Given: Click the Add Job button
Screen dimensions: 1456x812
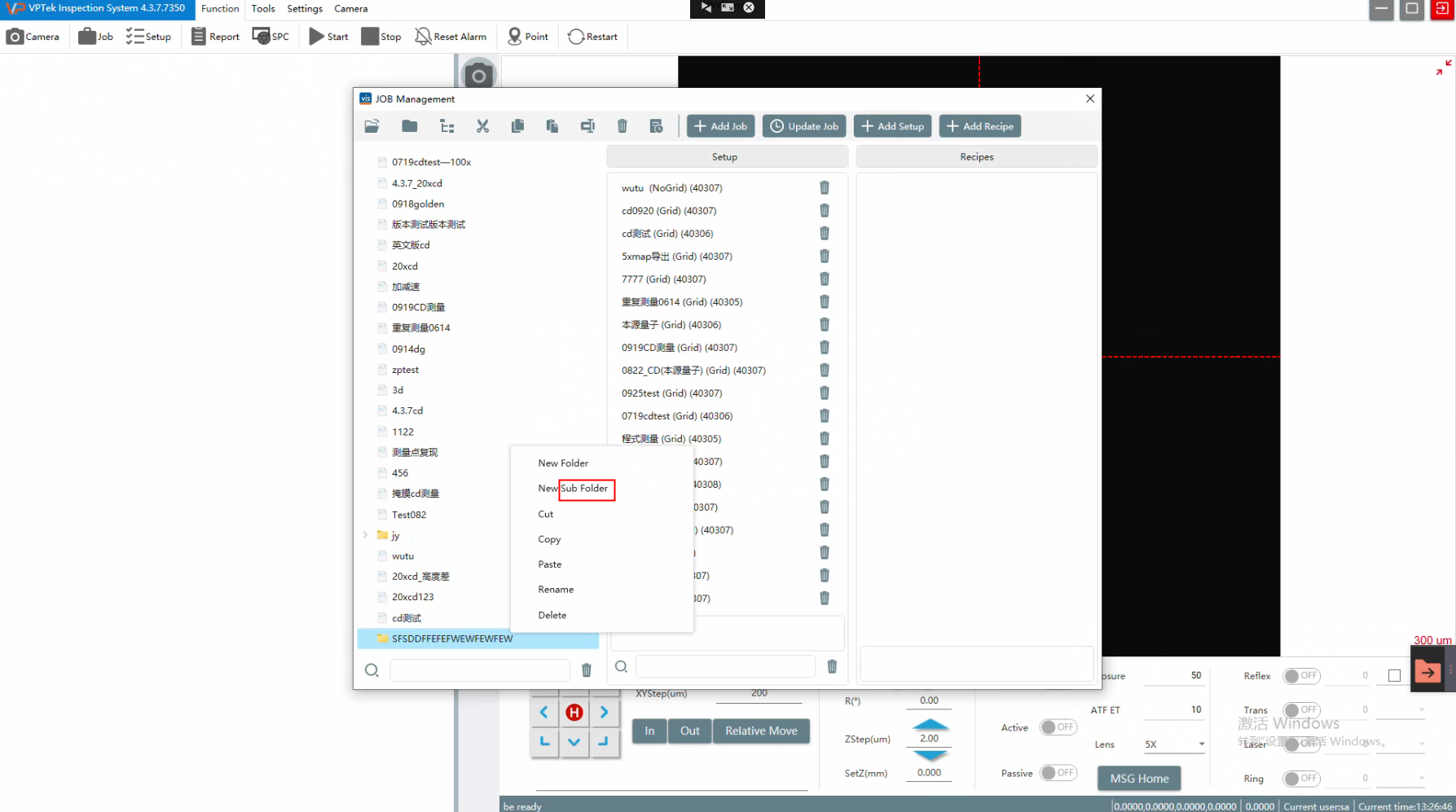Looking at the screenshot, I should (720, 126).
